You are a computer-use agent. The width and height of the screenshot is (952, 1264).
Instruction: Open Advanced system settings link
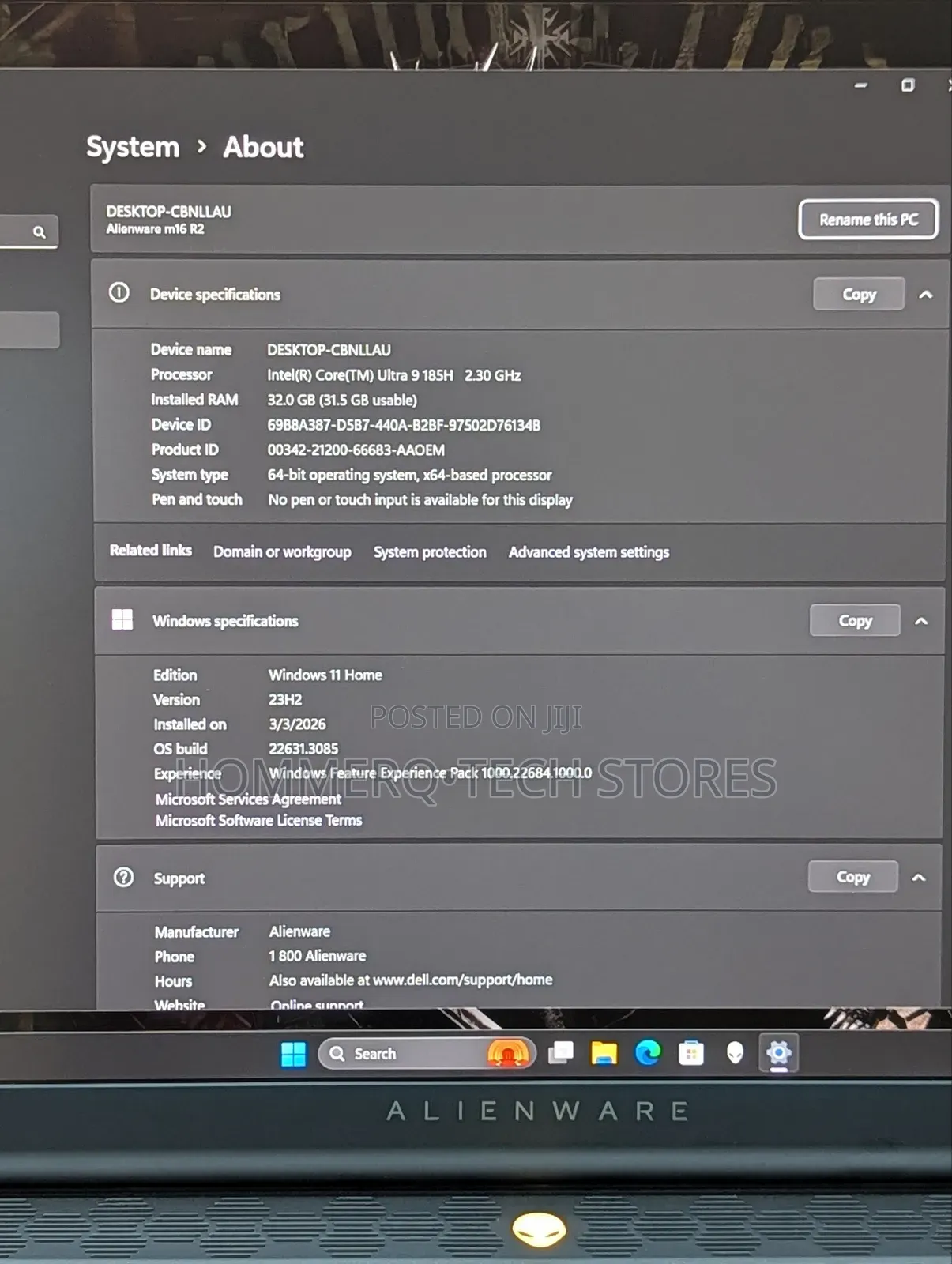[589, 552]
